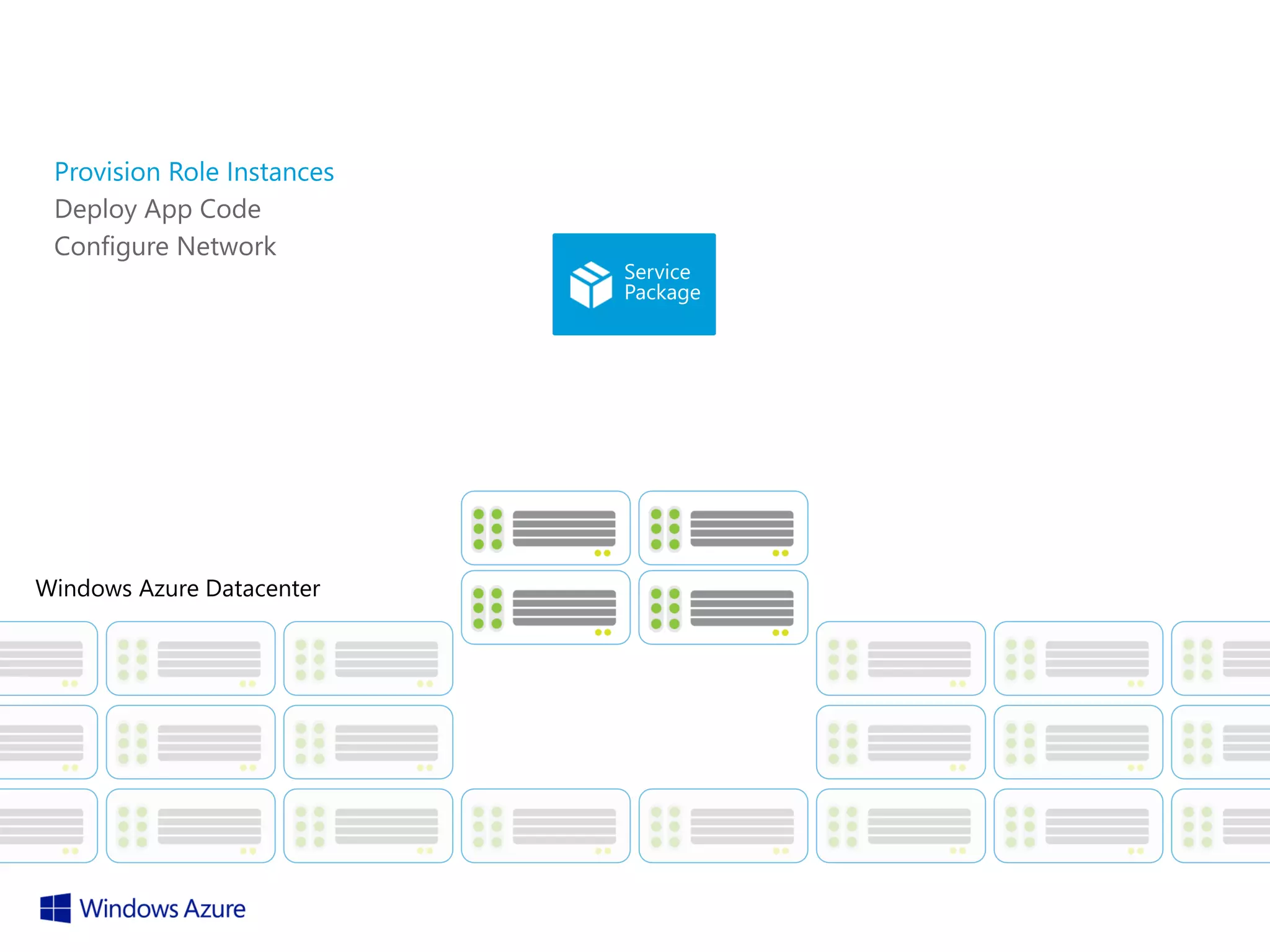
Task: Click the faded server right of highlighted cluster, top row
Action: [900, 658]
